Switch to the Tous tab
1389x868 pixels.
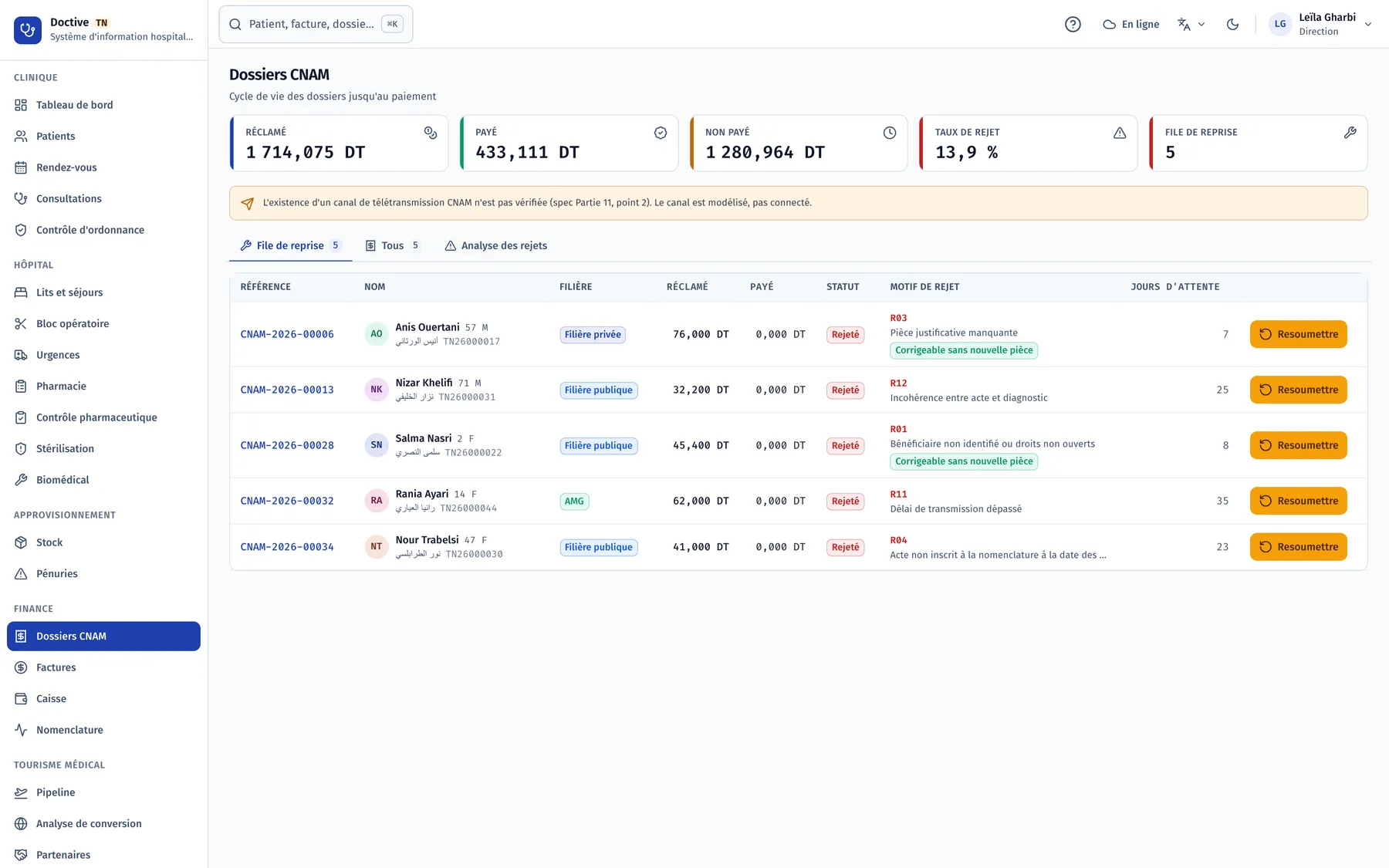392,245
